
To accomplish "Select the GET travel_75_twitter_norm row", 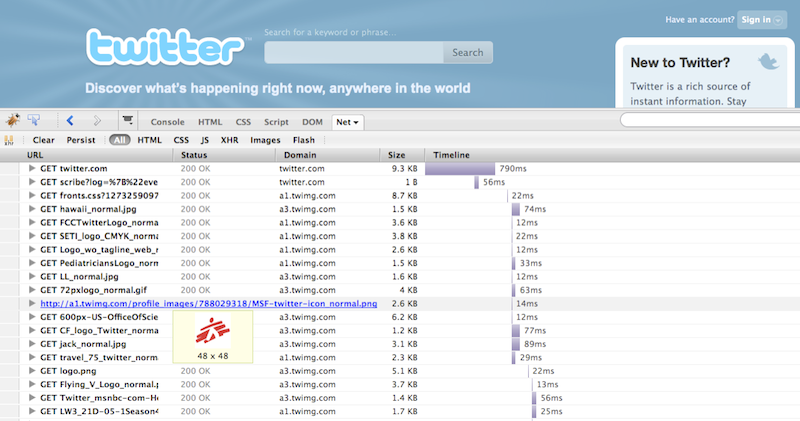I will [400, 357].
